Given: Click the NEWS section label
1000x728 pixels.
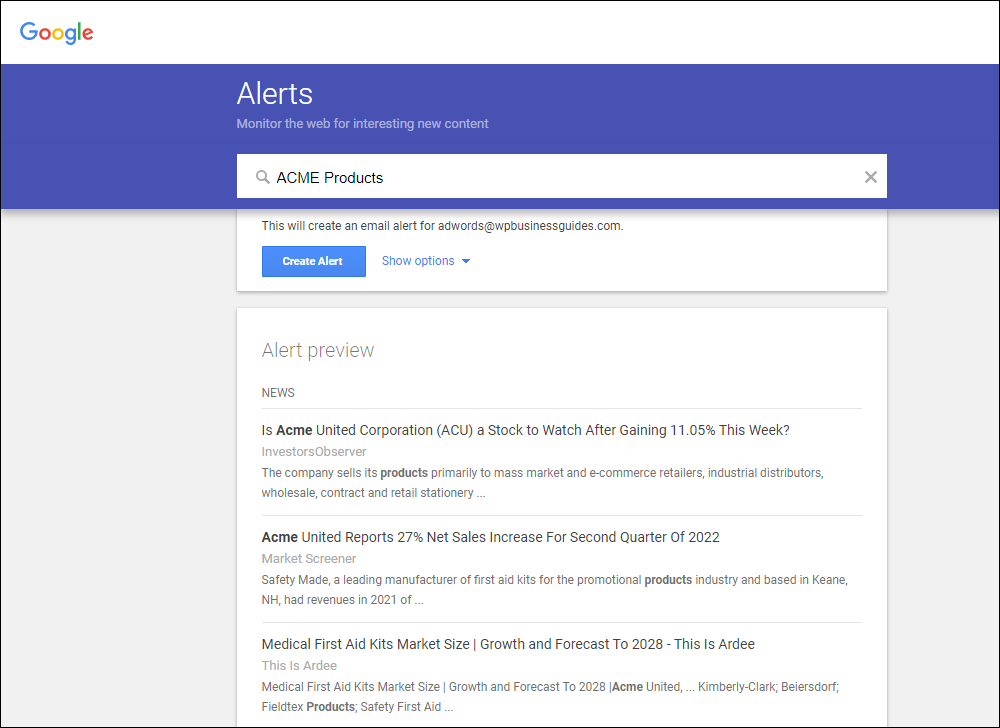Looking at the screenshot, I should [x=278, y=393].
